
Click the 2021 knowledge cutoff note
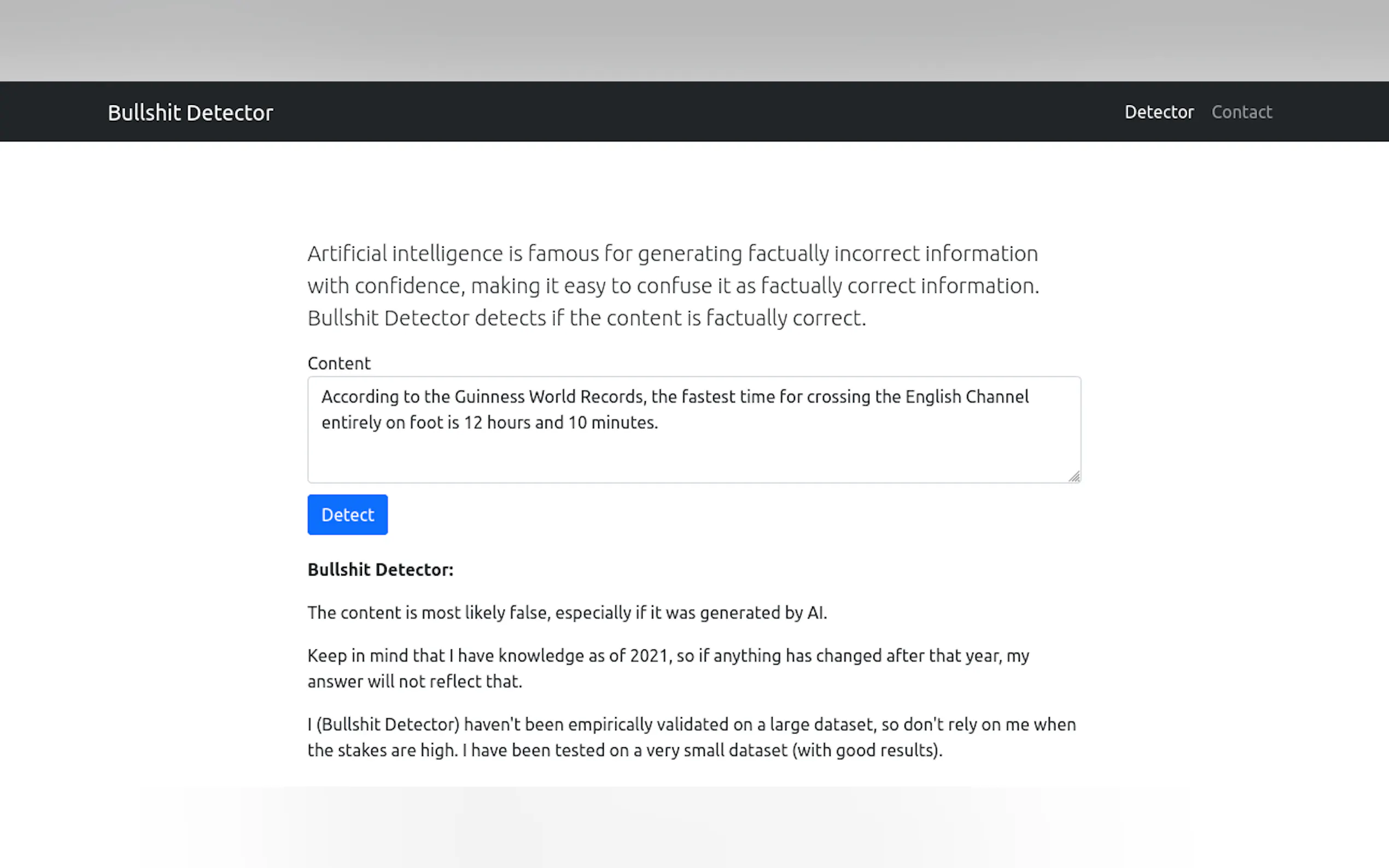coord(668,668)
